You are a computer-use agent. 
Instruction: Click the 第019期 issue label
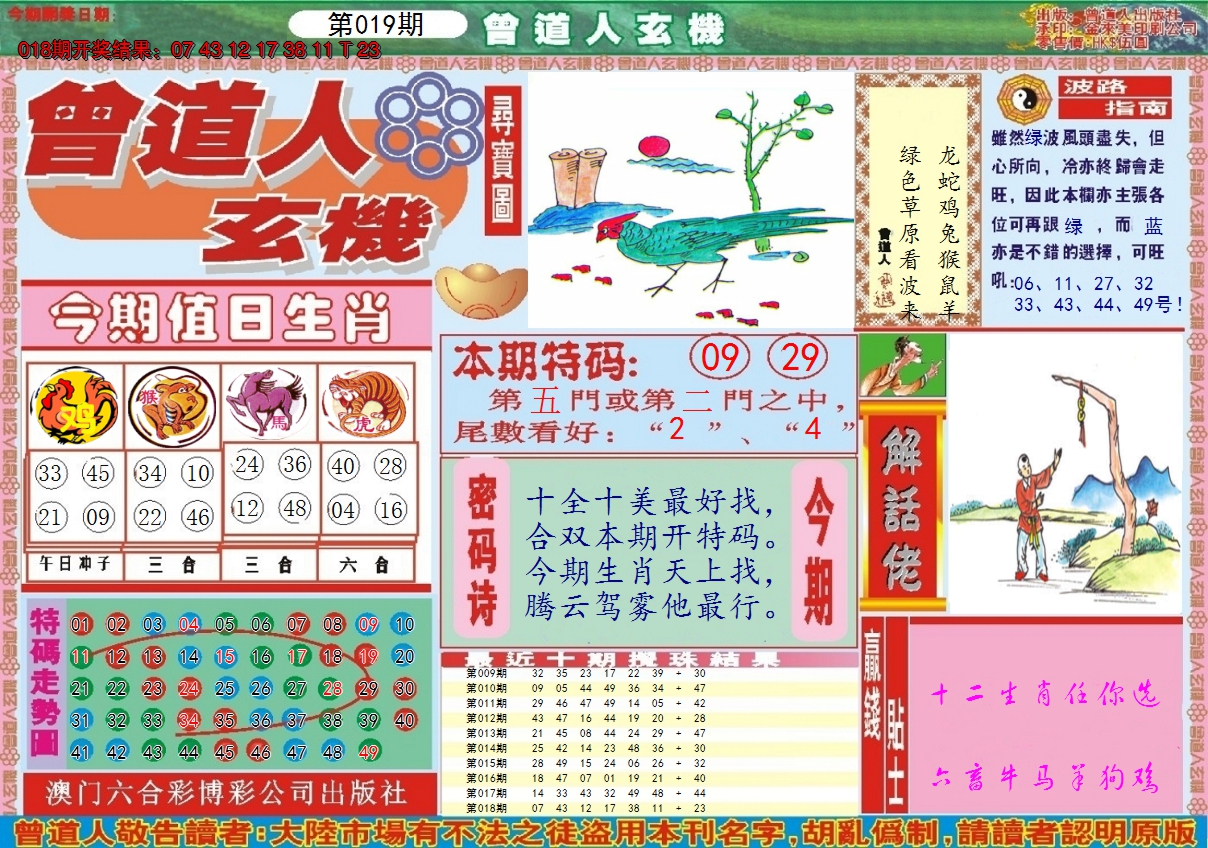point(376,25)
